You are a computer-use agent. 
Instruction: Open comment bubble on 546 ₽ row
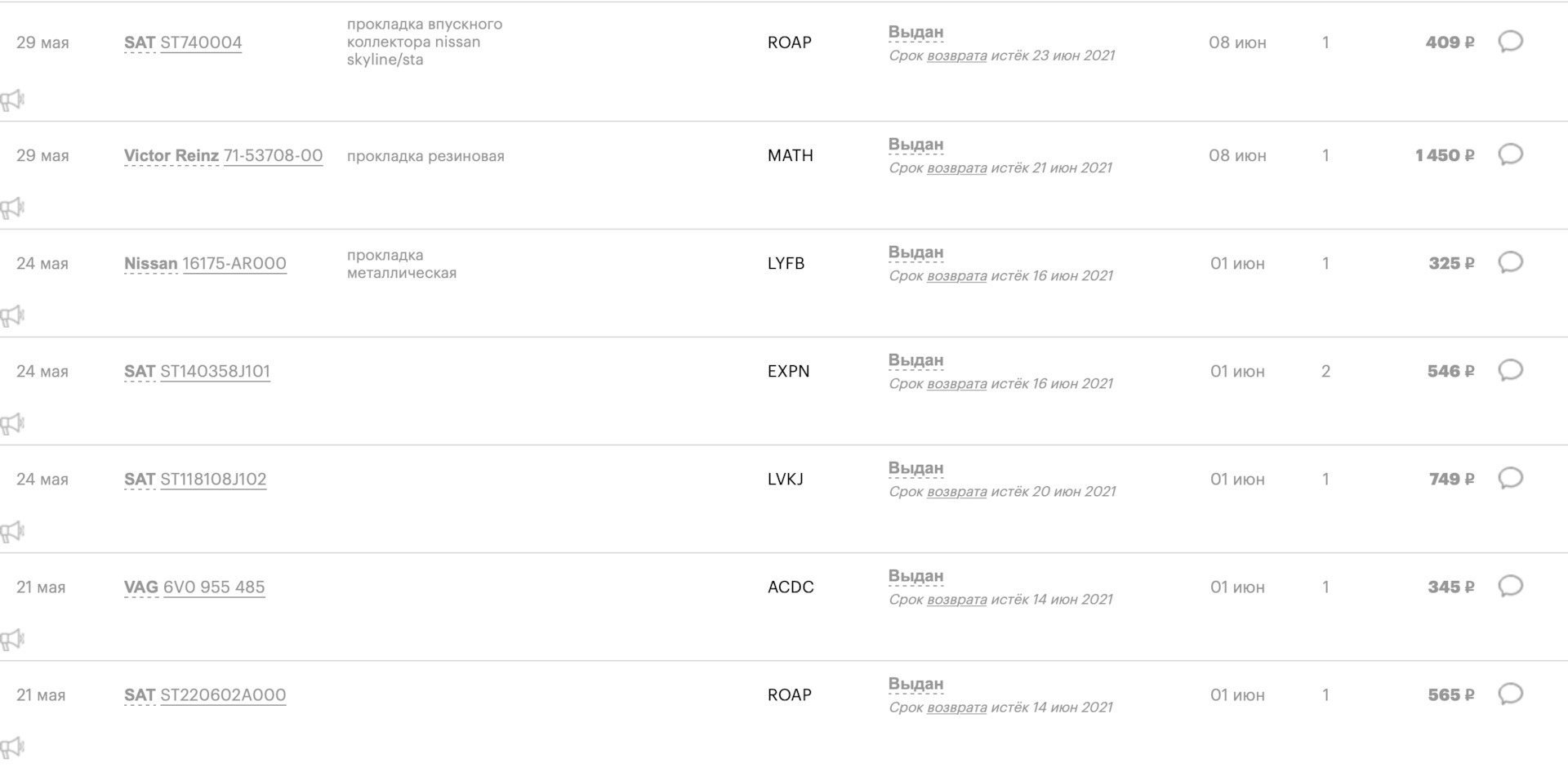tap(1510, 370)
